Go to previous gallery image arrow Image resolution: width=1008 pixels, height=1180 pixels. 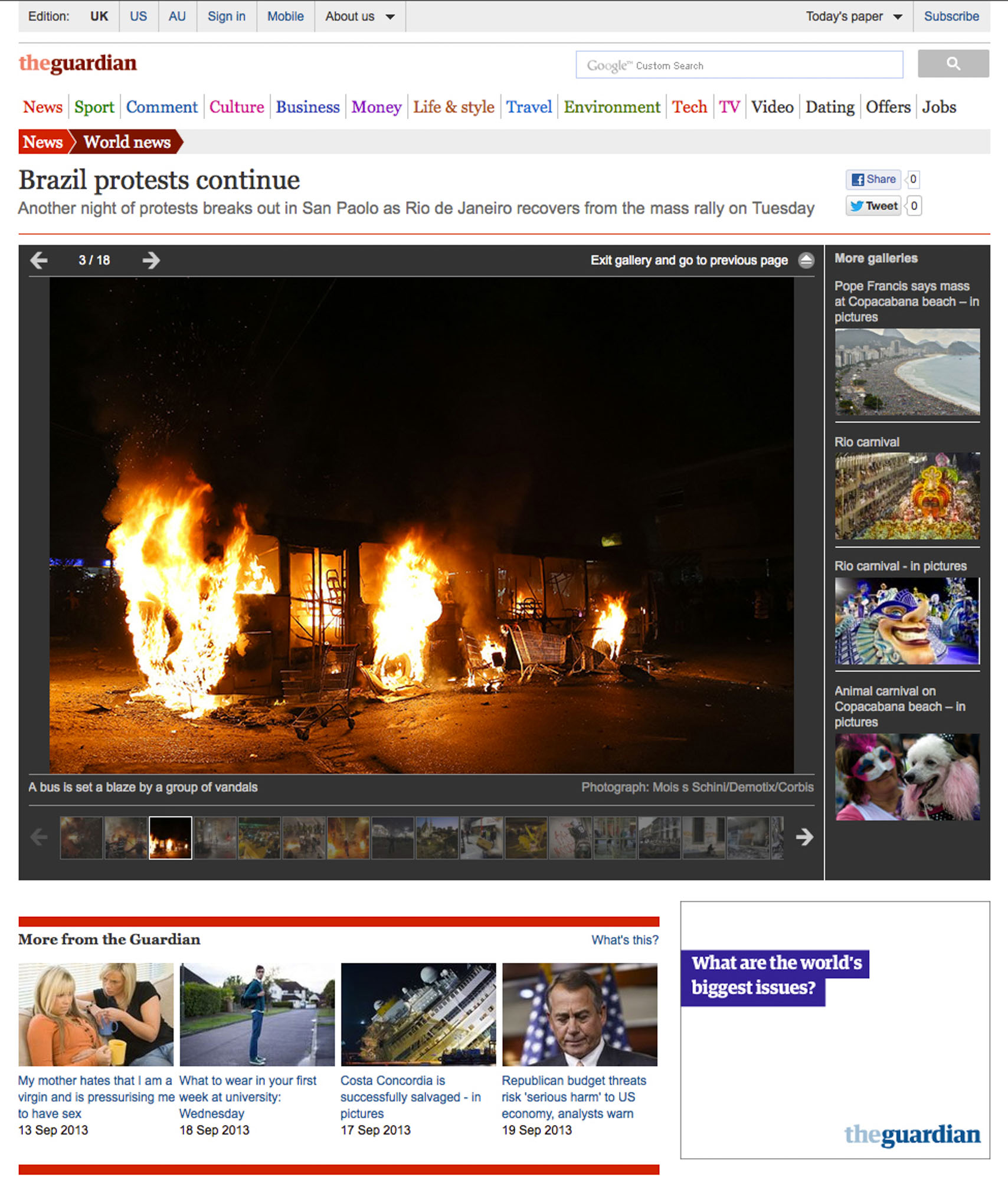[x=39, y=260]
